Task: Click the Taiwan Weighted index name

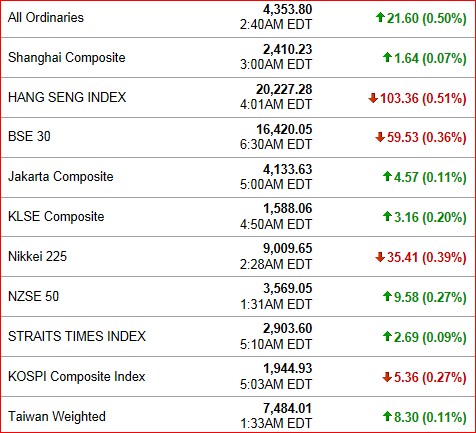Action: click(57, 417)
